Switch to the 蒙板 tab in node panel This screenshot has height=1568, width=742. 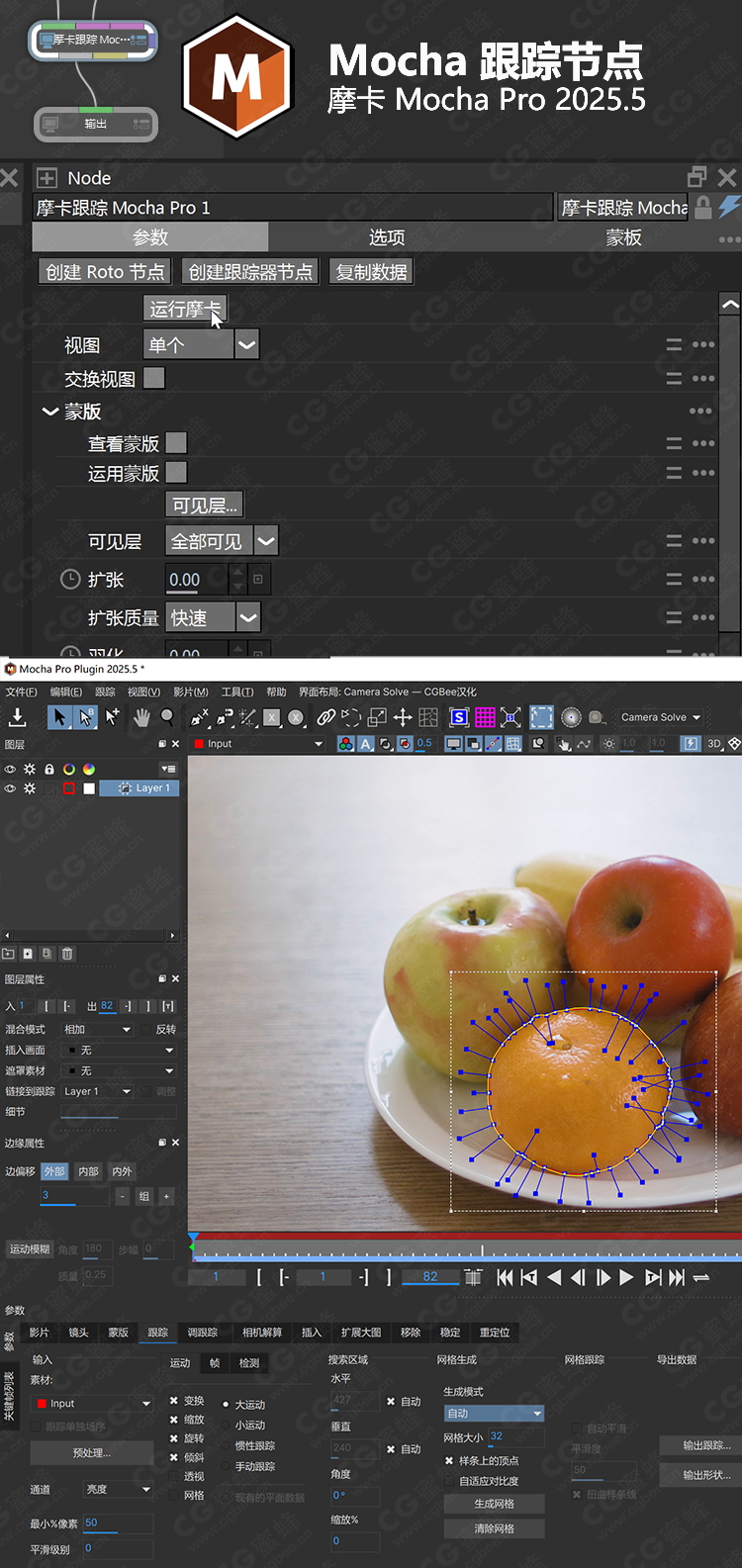(x=623, y=237)
